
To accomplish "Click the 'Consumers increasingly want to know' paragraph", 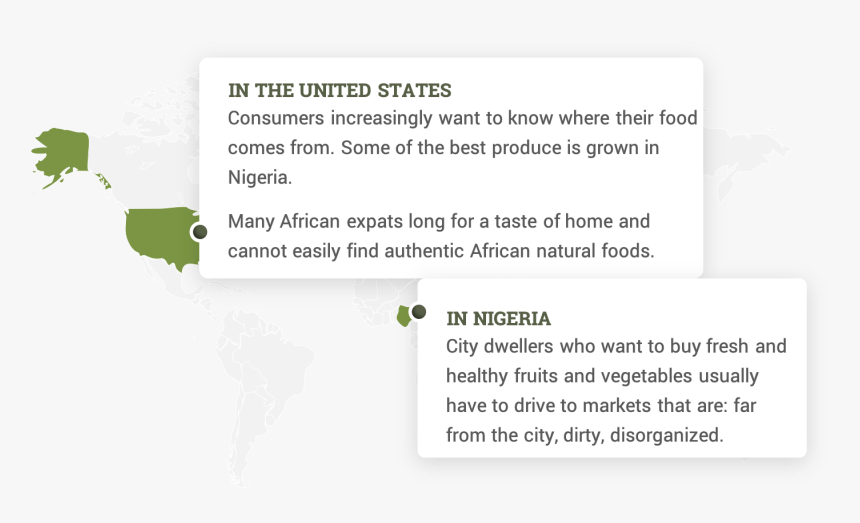I will click(x=462, y=147).
